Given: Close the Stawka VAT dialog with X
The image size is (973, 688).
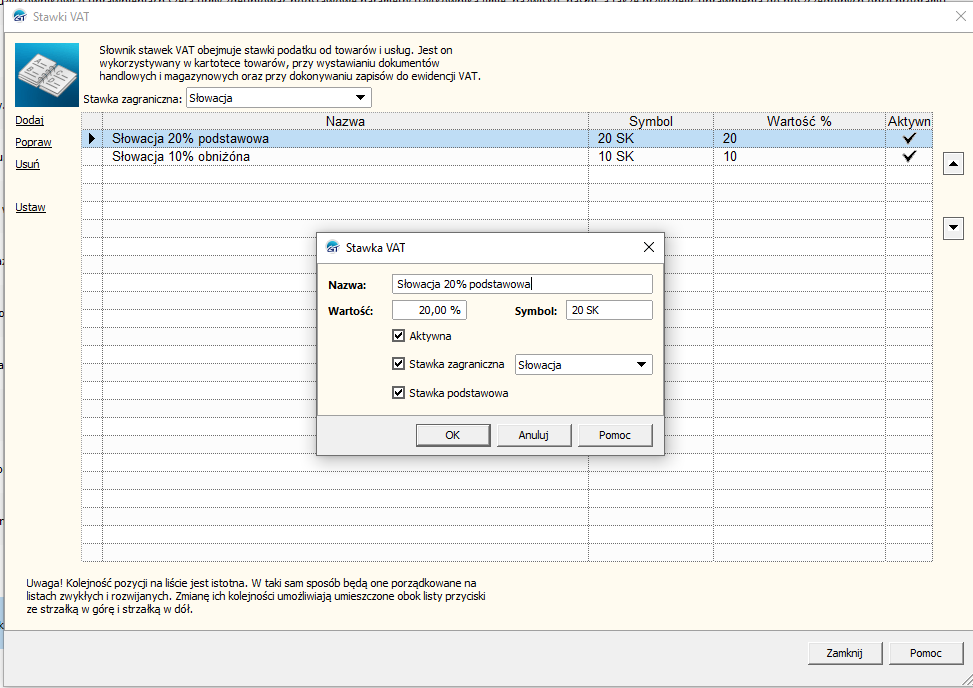Looking at the screenshot, I should point(648,247).
